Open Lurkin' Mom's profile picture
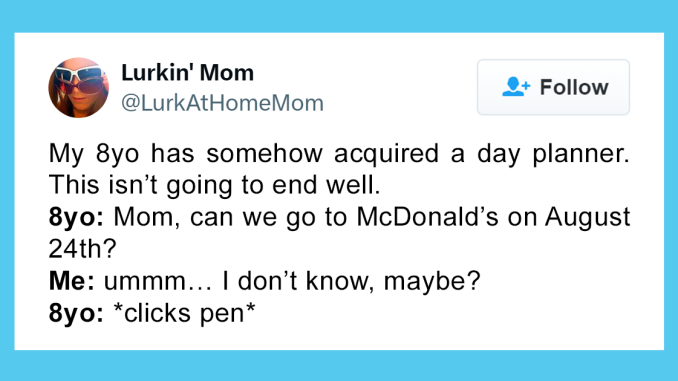The height and width of the screenshot is (381, 678). [x=78, y=87]
